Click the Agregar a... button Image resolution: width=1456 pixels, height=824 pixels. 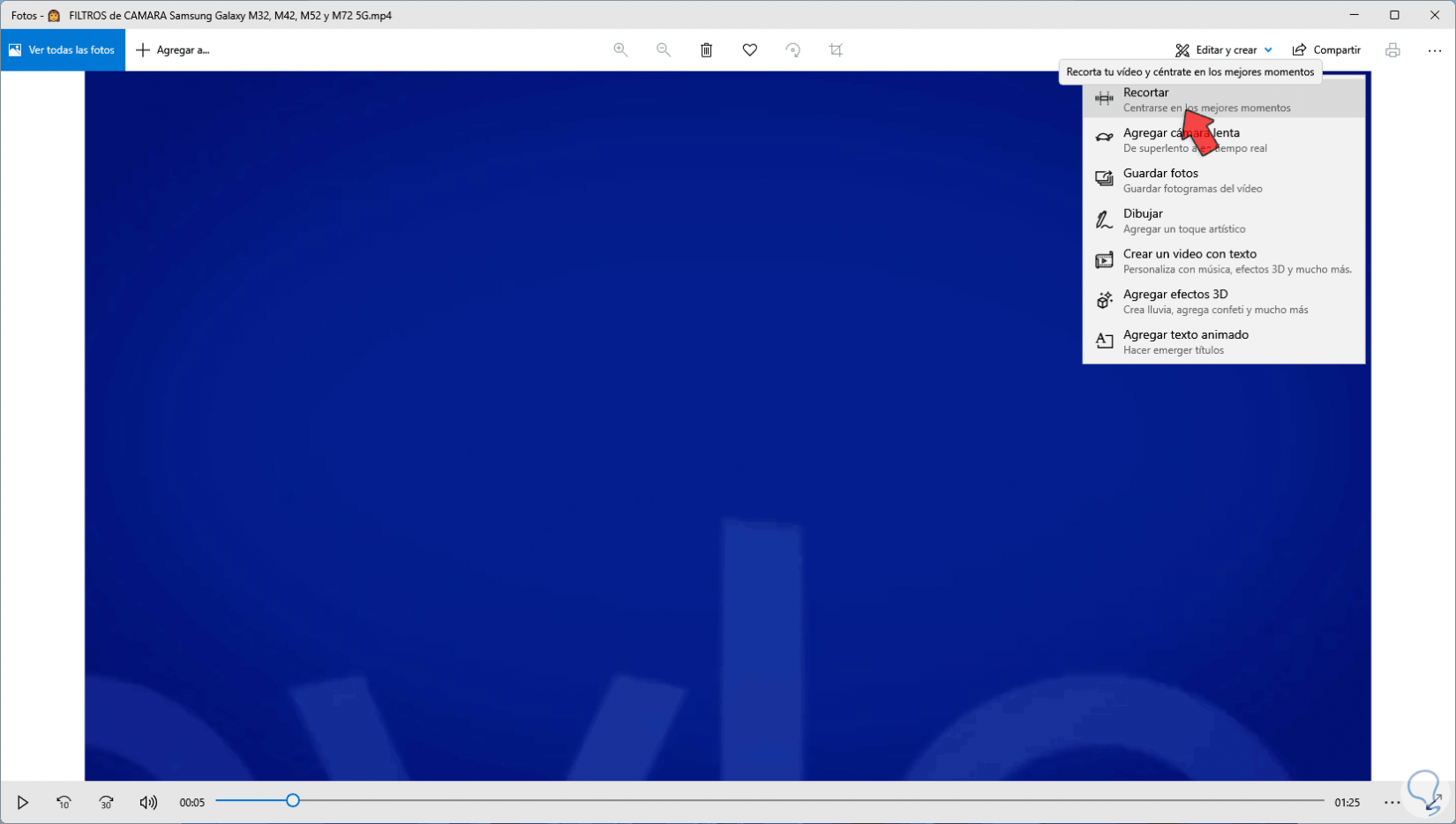pyautogui.click(x=173, y=50)
